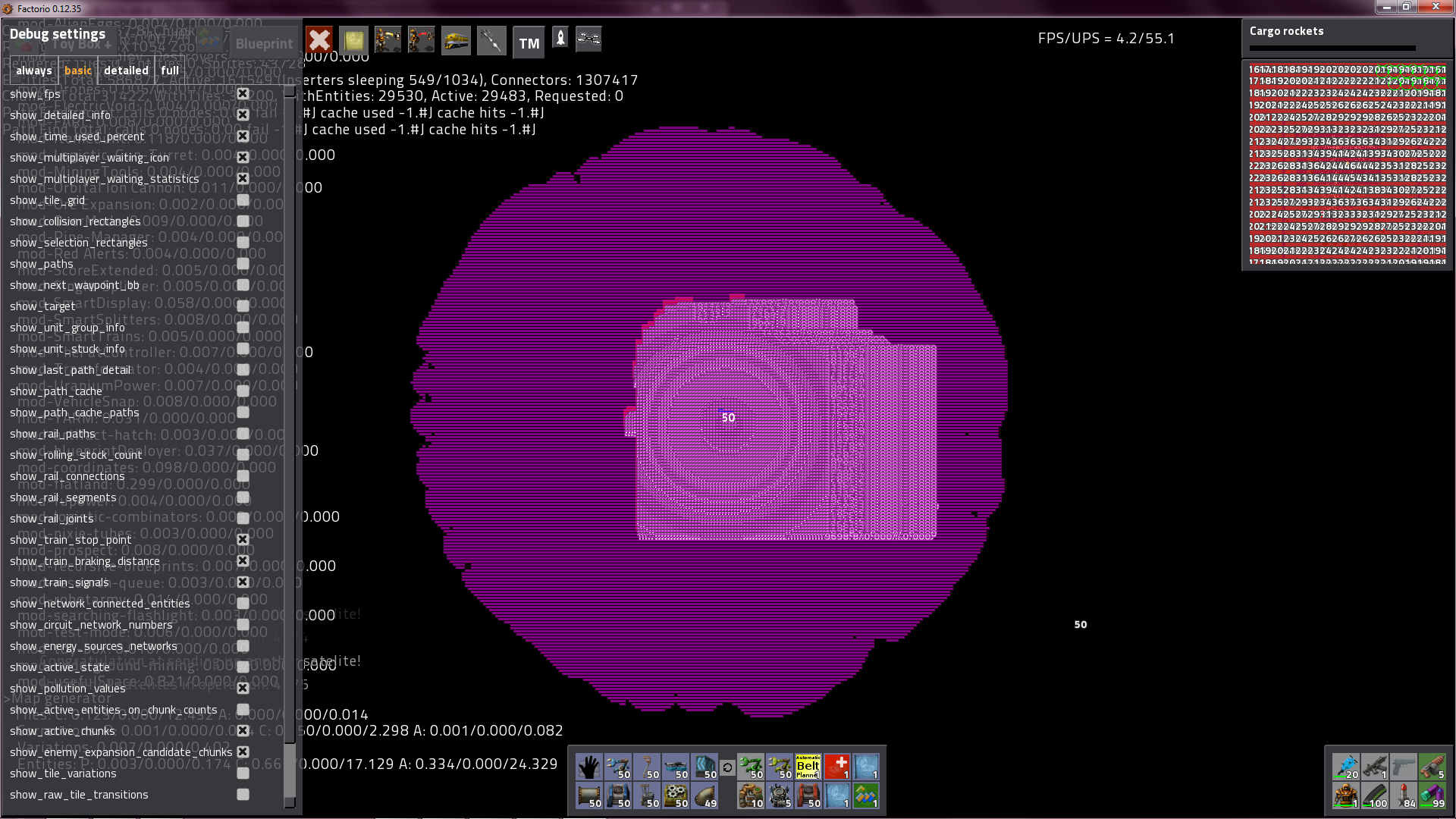Open the yellow locomotive train icon

tap(456, 40)
